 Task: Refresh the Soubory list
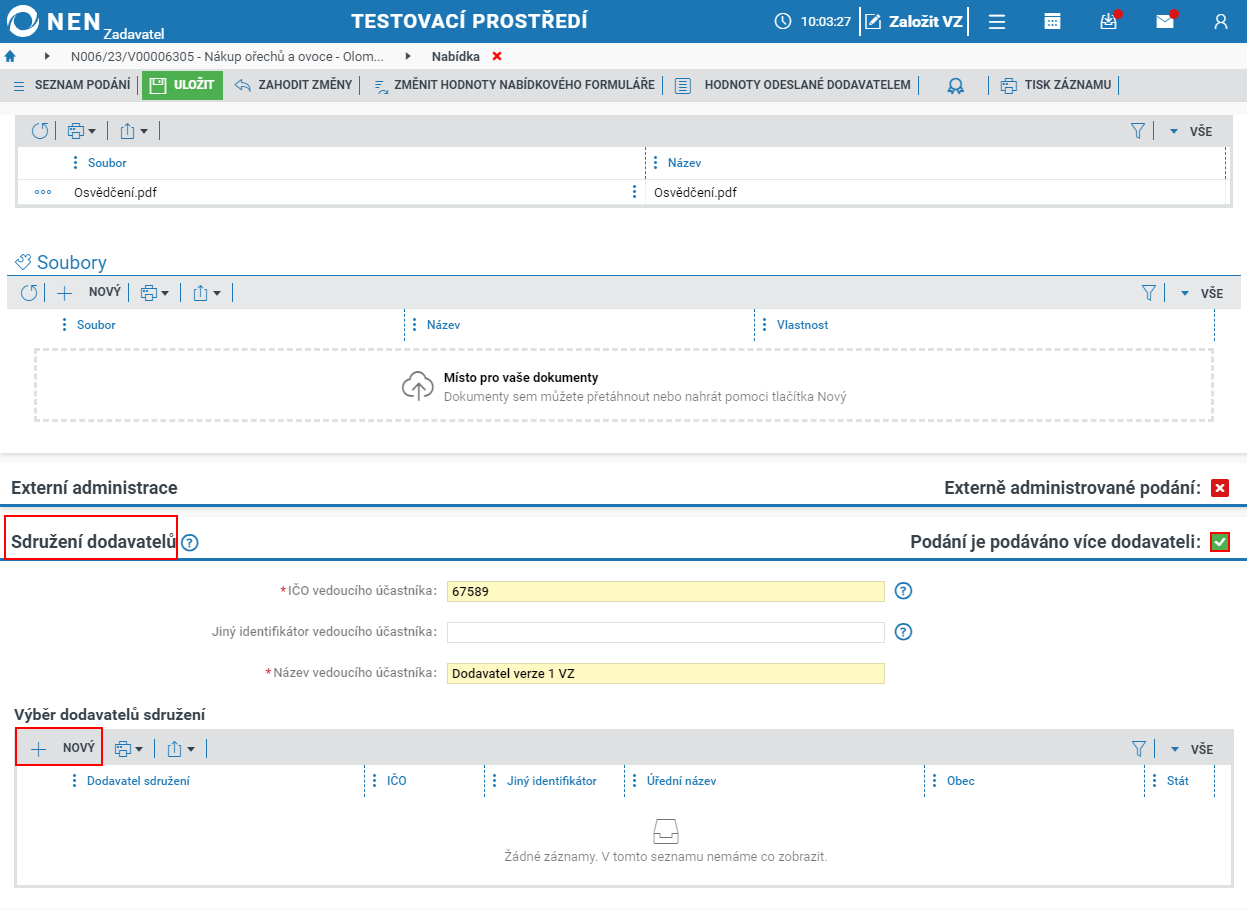pos(30,293)
